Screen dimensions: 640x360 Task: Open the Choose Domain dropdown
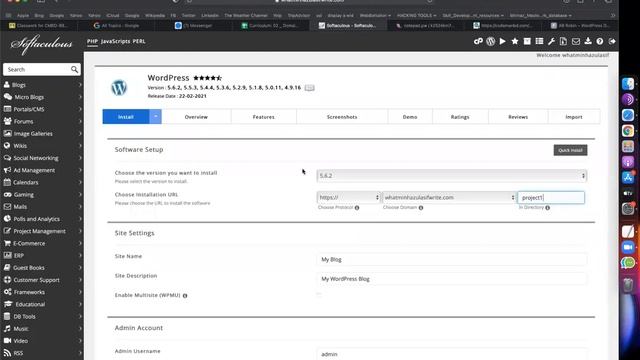[449, 198]
